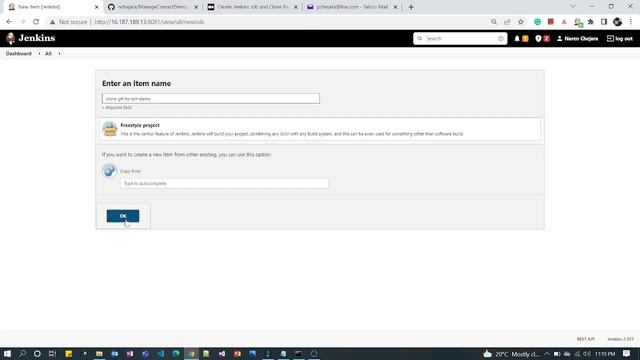Open the Chrome three-dot menu
The image size is (640, 360).
click(631, 22)
